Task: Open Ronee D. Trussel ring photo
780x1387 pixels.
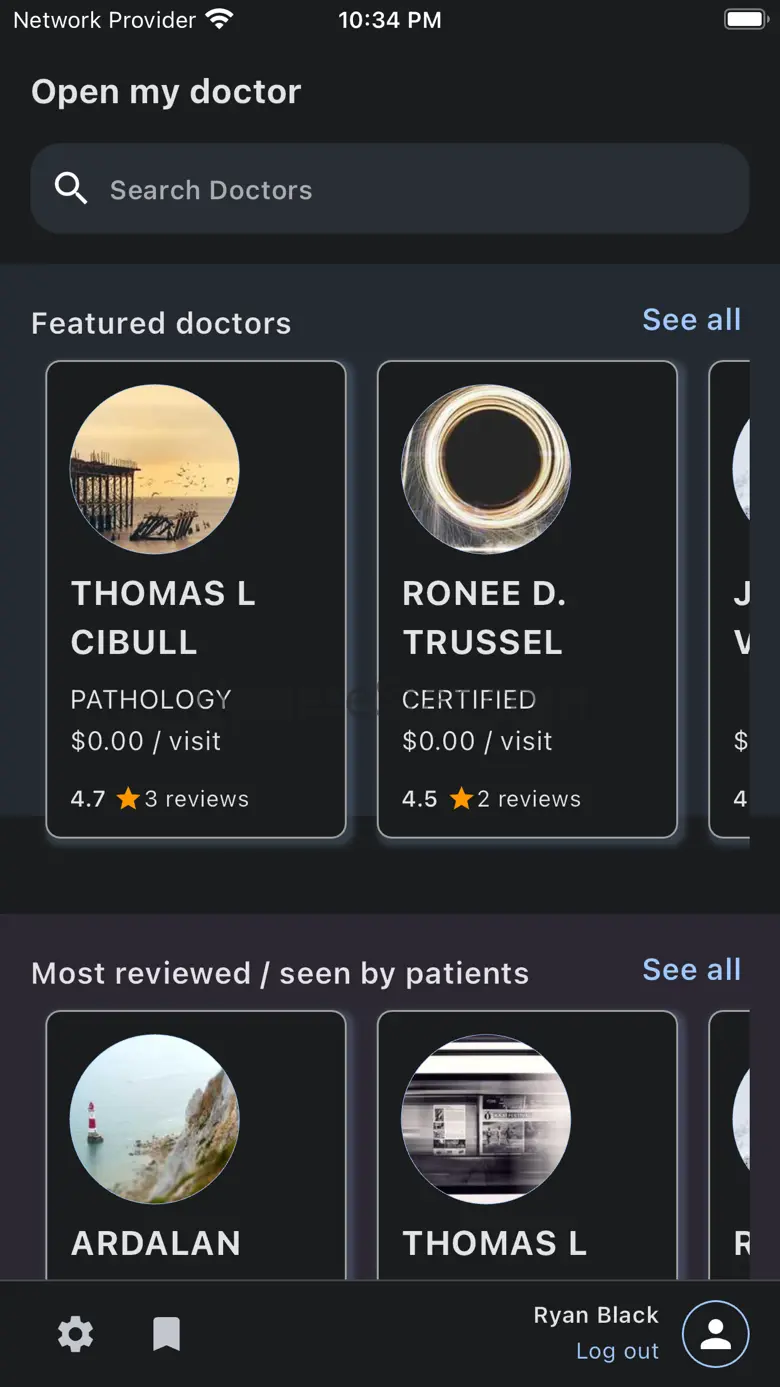Action: pos(486,469)
